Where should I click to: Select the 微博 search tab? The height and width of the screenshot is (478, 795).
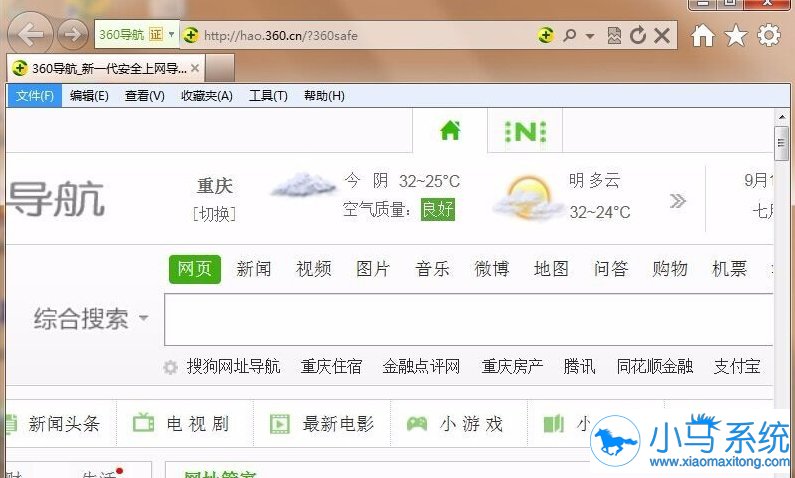[491, 269]
